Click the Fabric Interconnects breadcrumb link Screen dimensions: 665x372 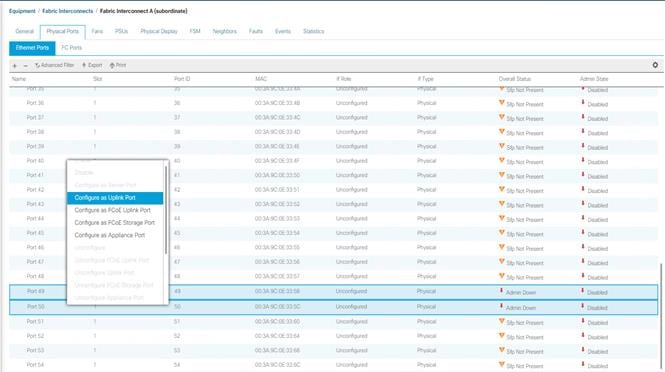click(67, 11)
